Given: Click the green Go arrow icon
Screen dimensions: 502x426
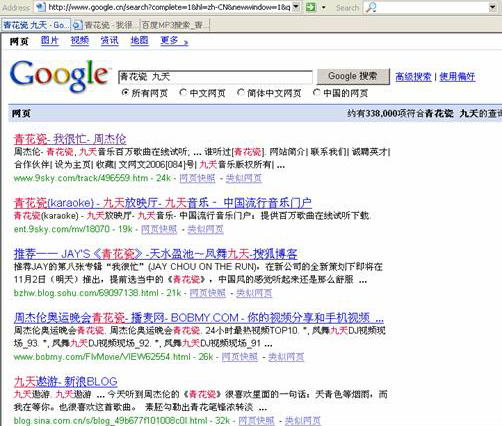Looking at the screenshot, I should coord(310,7).
